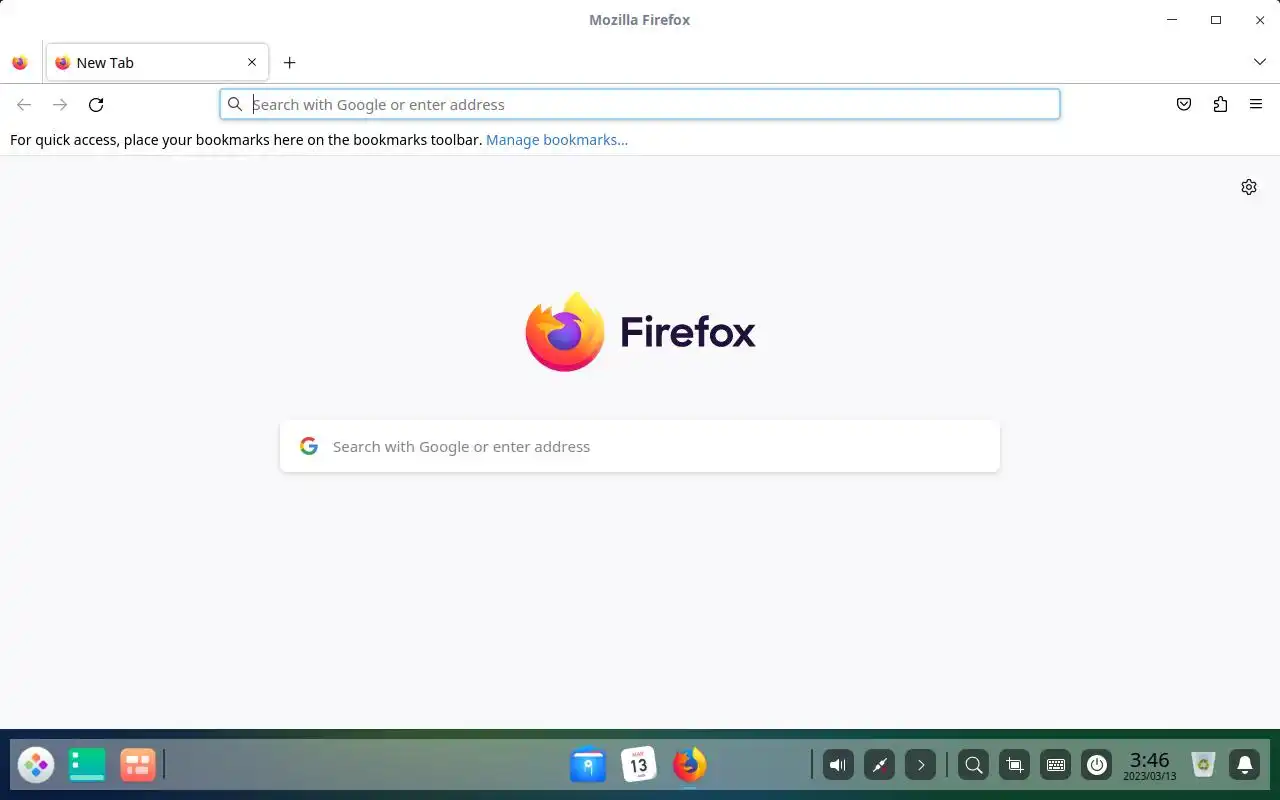
Task: Open a new tab with plus button
Action: (x=289, y=62)
